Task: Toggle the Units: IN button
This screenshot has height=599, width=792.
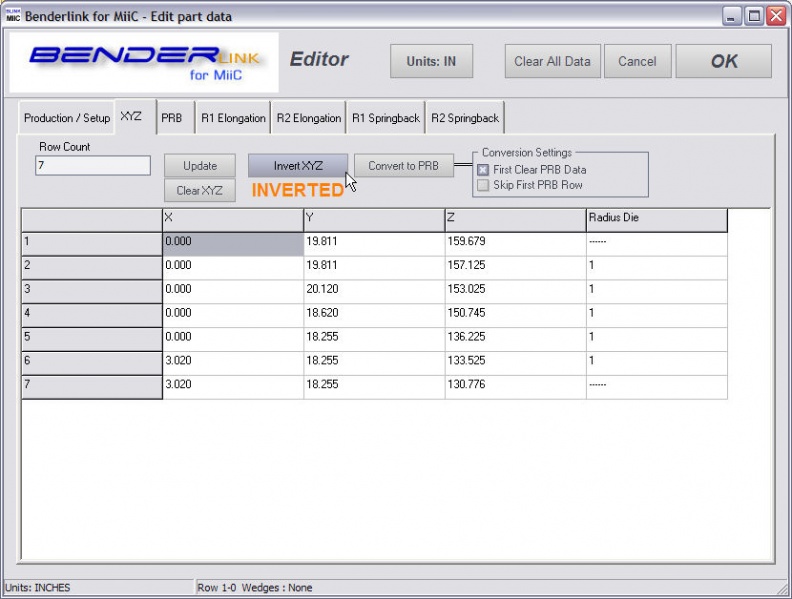Action: tap(431, 61)
